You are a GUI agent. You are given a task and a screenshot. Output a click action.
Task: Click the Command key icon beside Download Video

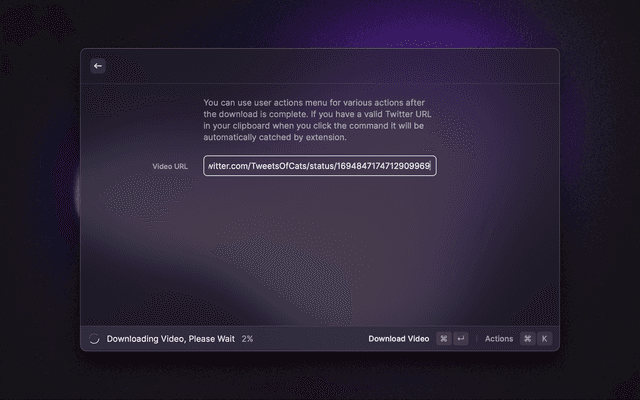coord(444,339)
